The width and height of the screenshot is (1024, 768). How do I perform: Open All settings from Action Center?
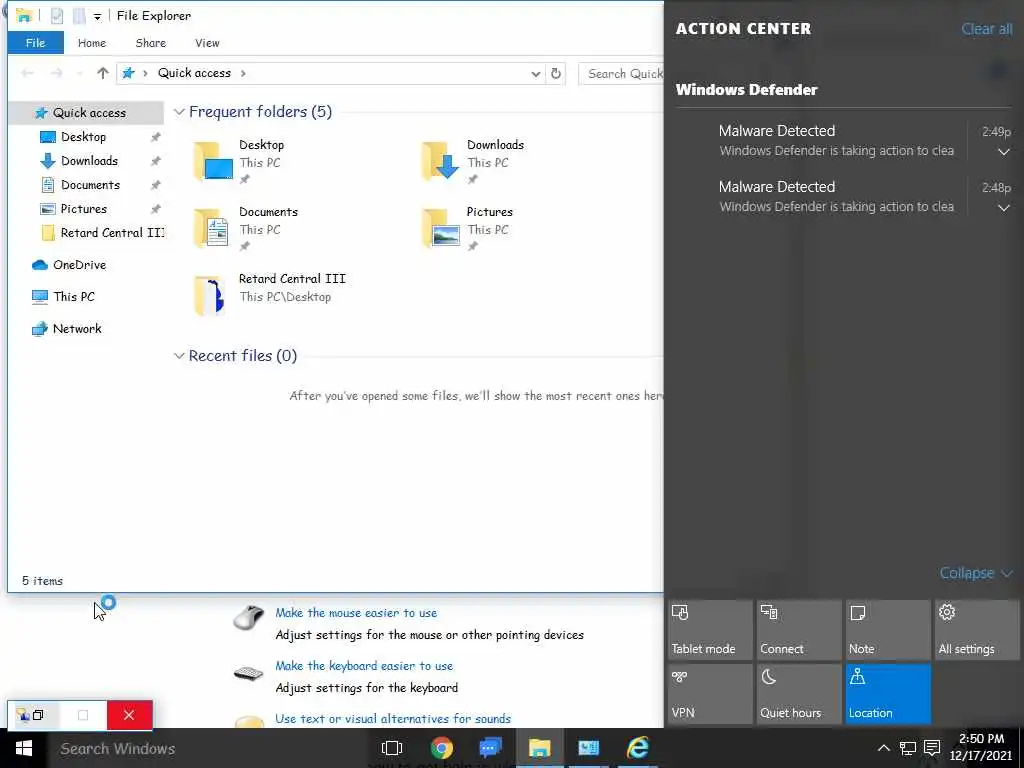click(976, 630)
